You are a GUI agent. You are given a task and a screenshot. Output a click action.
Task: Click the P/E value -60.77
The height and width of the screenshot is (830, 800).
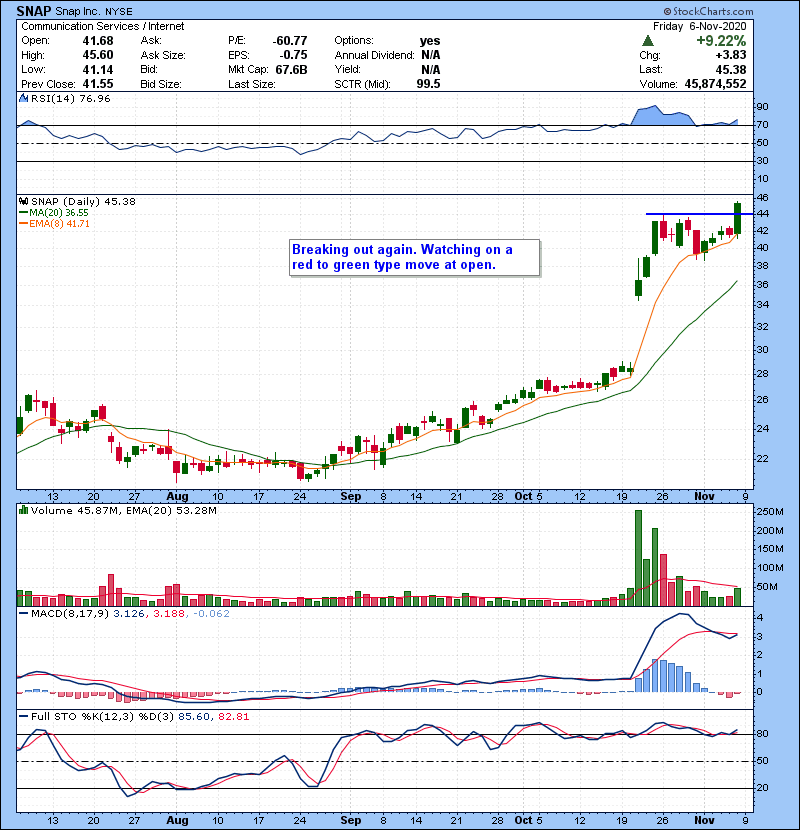click(x=290, y=41)
